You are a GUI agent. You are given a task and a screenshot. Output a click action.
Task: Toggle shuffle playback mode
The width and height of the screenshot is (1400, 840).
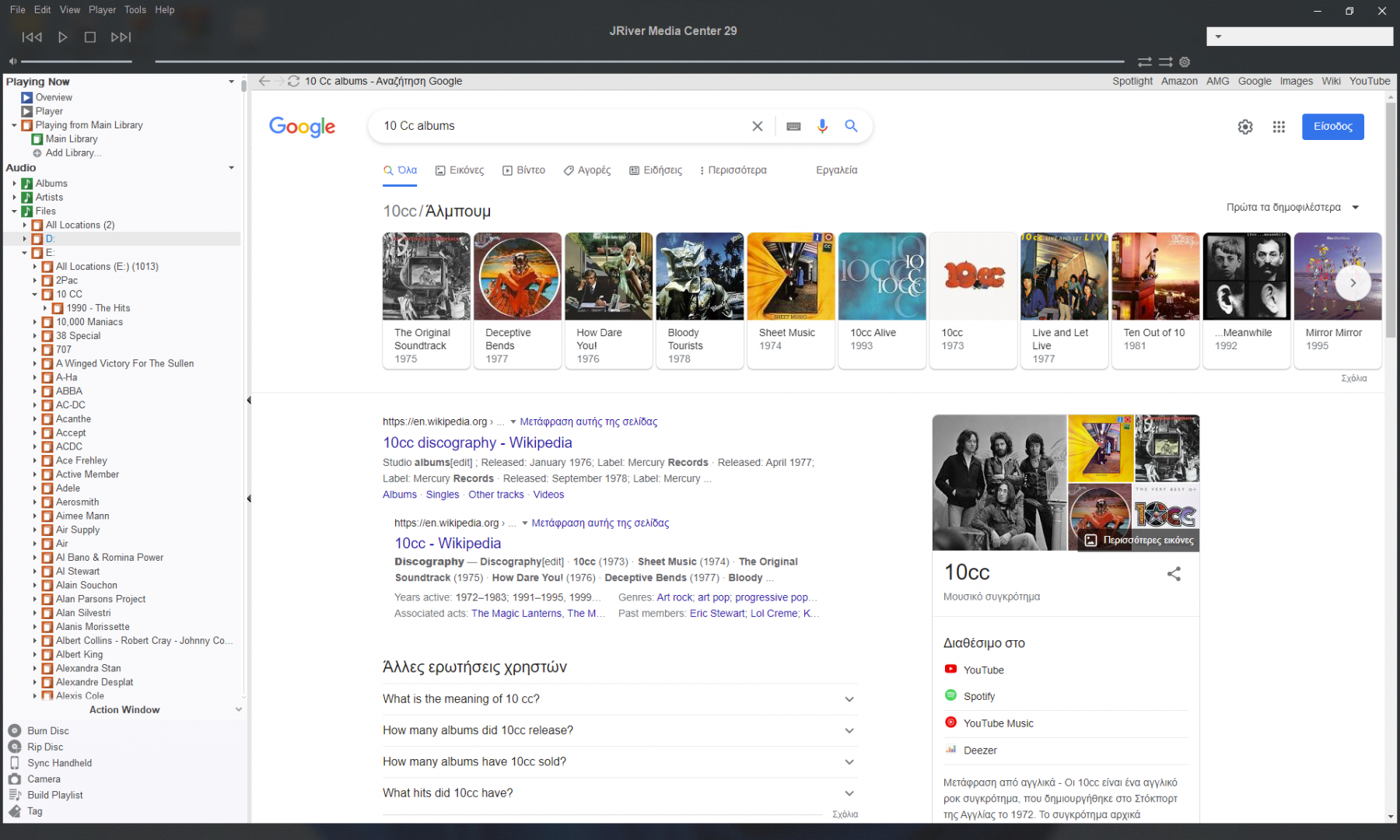1165,61
